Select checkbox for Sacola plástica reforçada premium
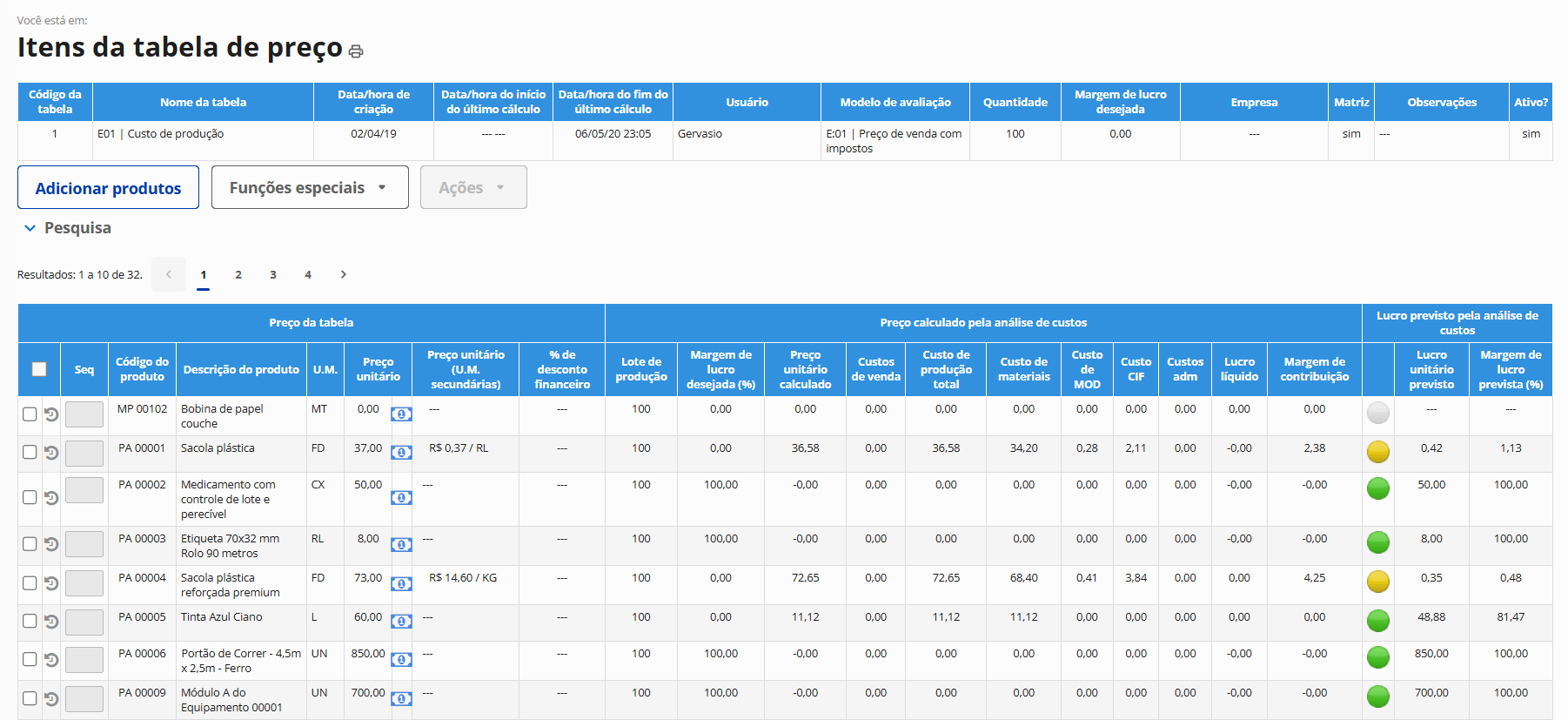This screenshot has height=720, width=1568. click(x=30, y=582)
